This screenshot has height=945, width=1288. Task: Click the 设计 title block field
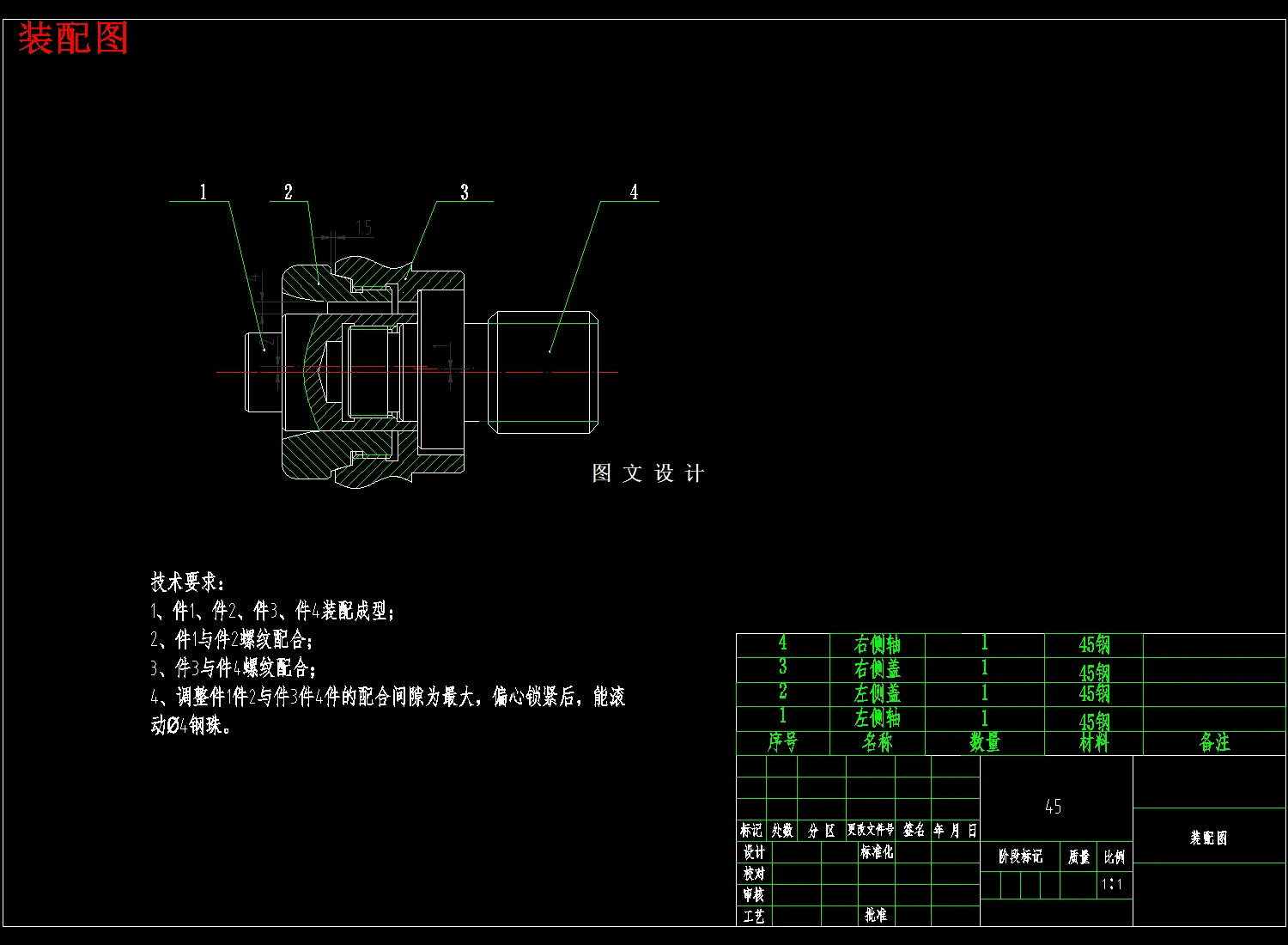coord(755,852)
